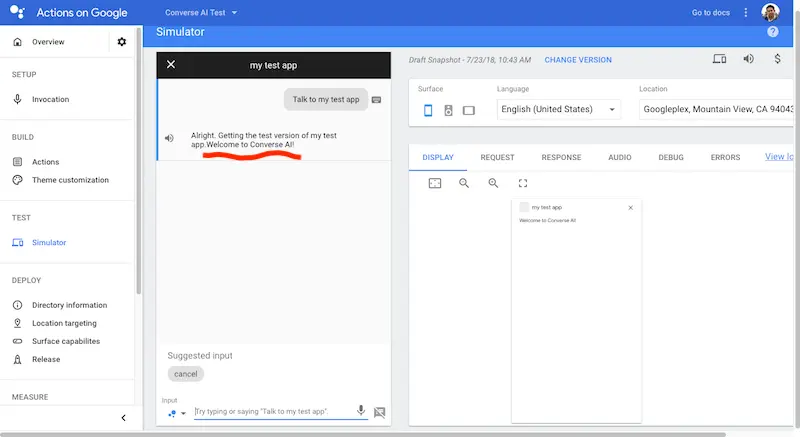This screenshot has height=437, width=800.
Task: Click the horizontal scrollbar at bottom
Action: [363, 434]
